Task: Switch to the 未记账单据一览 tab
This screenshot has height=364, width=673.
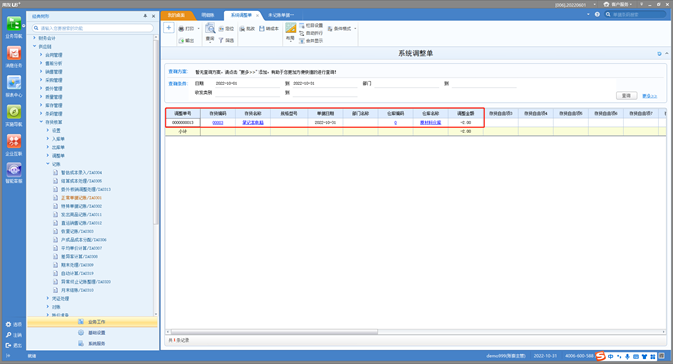Action: (x=281, y=15)
